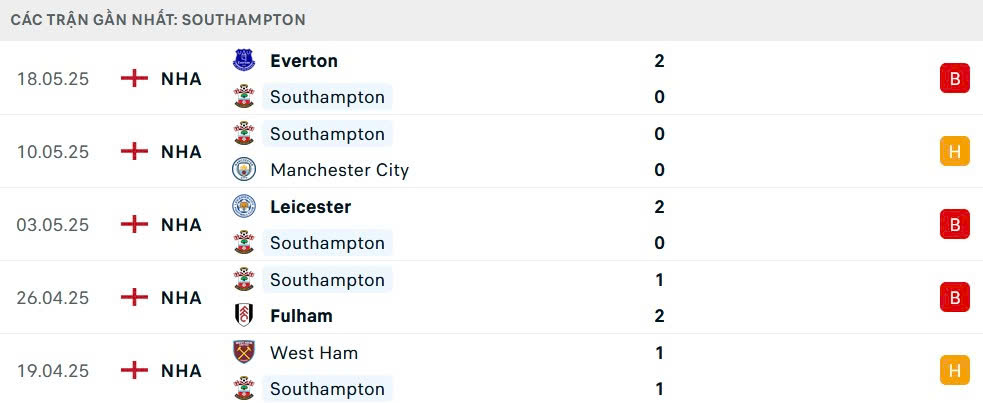Viewport: 983px width, 403px height.
Task: Click the orange H badge for Manchester City match
Action: (954, 151)
